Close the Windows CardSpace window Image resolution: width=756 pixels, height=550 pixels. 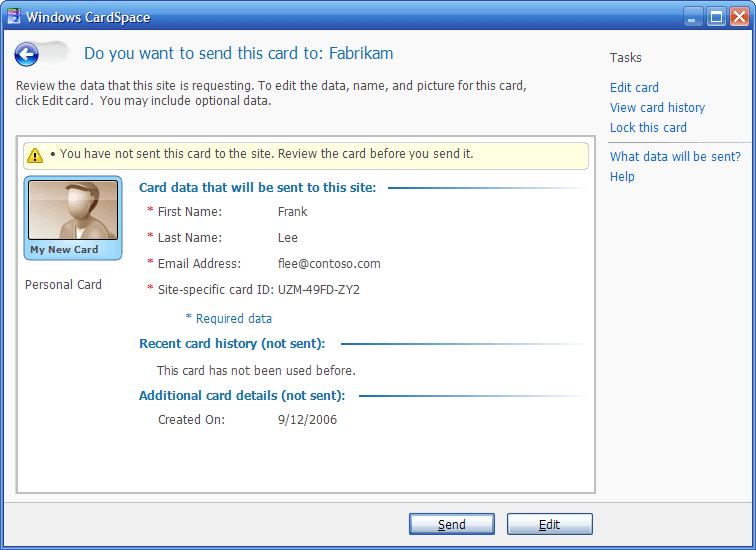pyautogui.click(x=739, y=17)
